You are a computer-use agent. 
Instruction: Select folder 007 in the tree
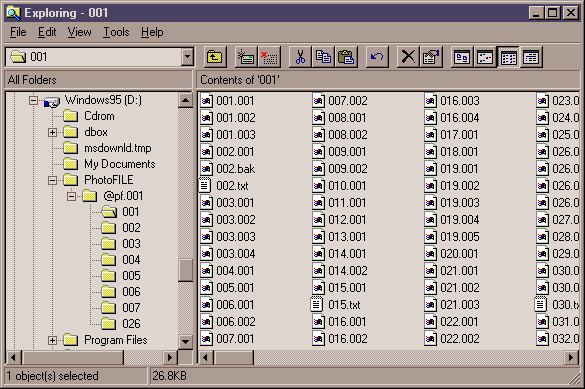[x=121, y=308]
